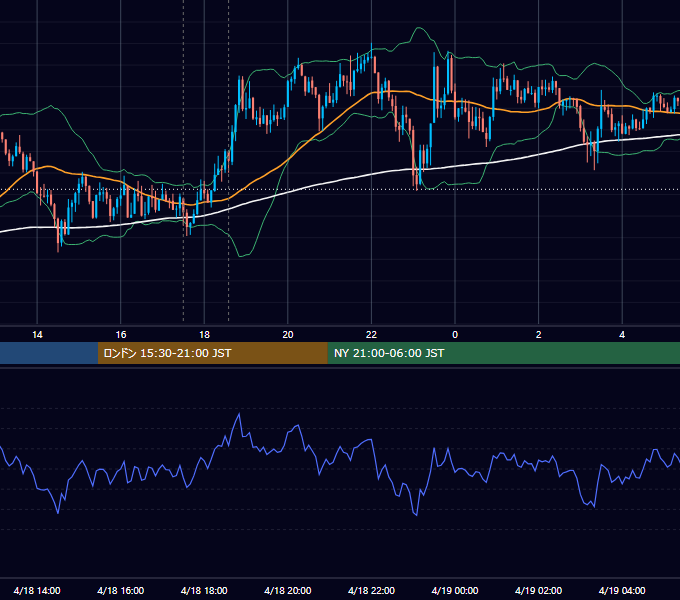Viewport: 680px width, 600px height.
Task: Click the 4/18 22:00 date label
Action: 371,590
